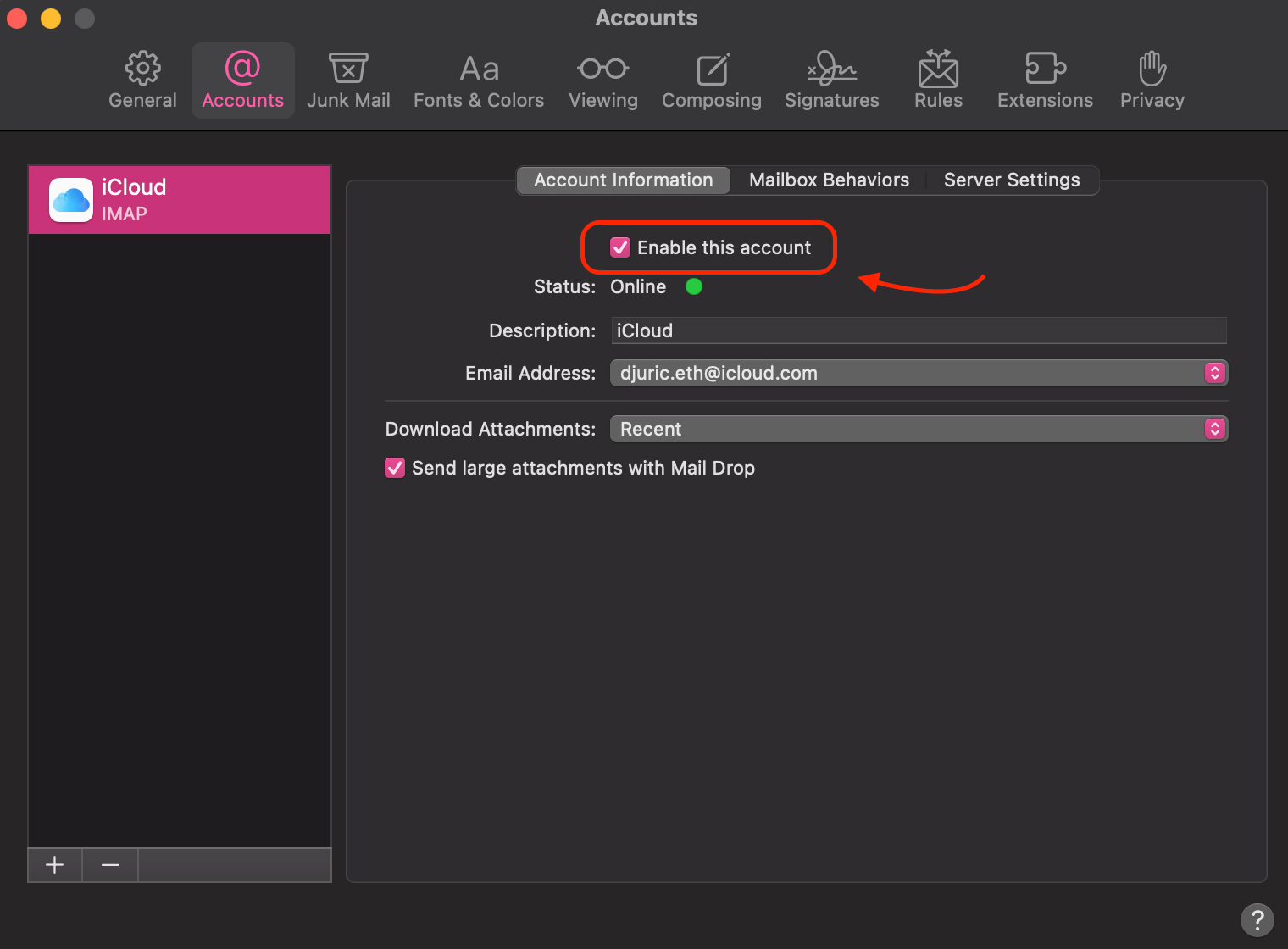Viewport: 1288px width, 949px height.
Task: Minimize the Accounts window
Action: coord(51,18)
